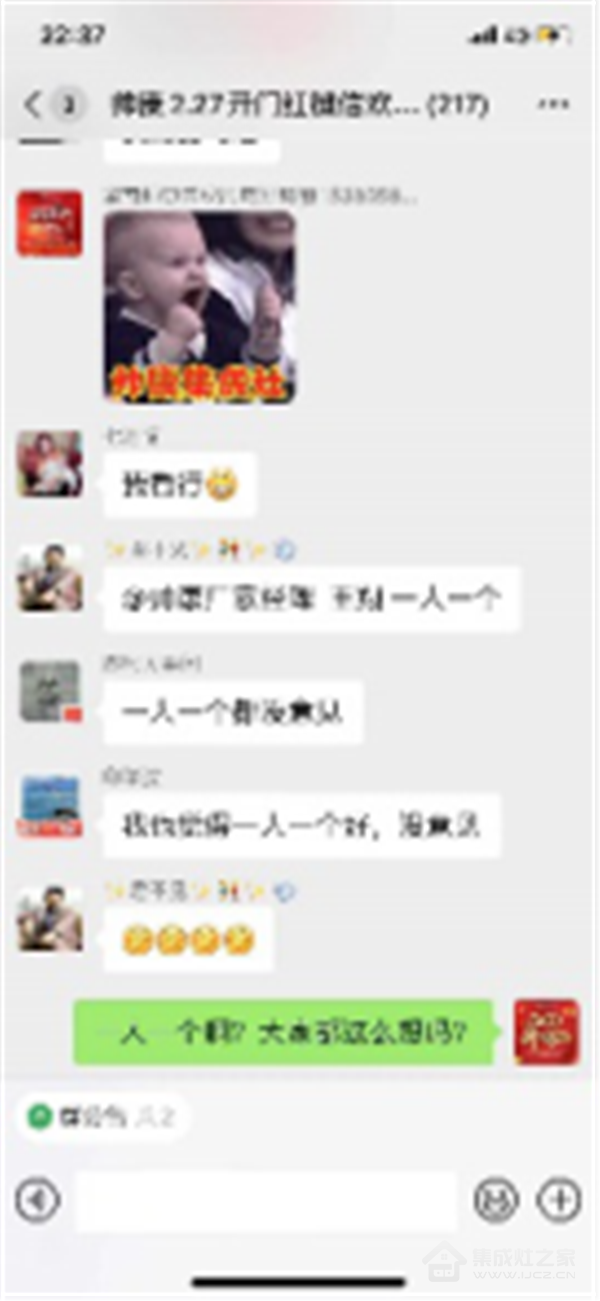Image resolution: width=600 pixels, height=1301 pixels.
Task: Tap the man's avatar beside the four-emoji message
Action: point(50,919)
